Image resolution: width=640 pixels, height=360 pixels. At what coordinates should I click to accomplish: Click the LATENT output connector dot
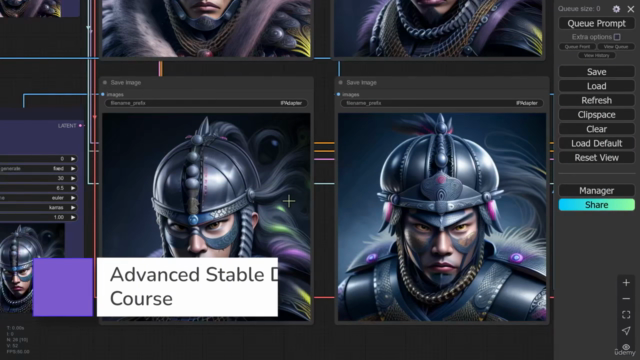point(80,126)
